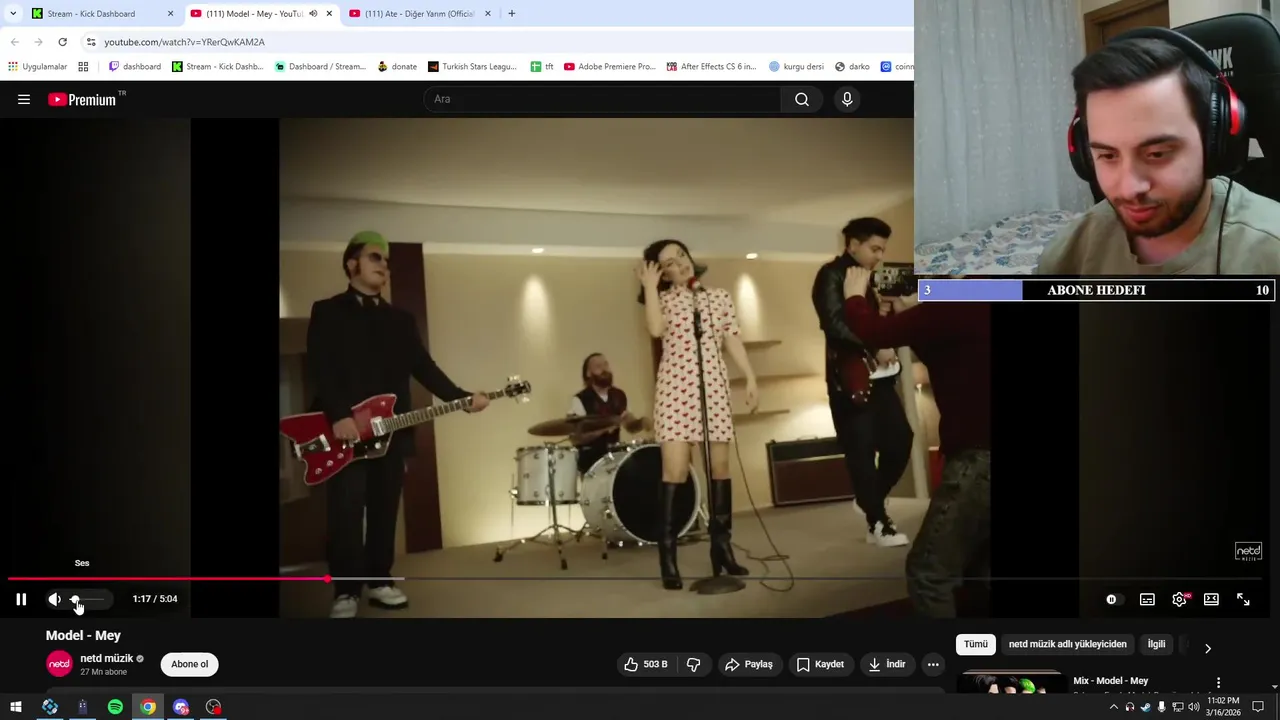The image size is (1280, 720).
Task: Open the Steam tray icon
Action: 1145,707
